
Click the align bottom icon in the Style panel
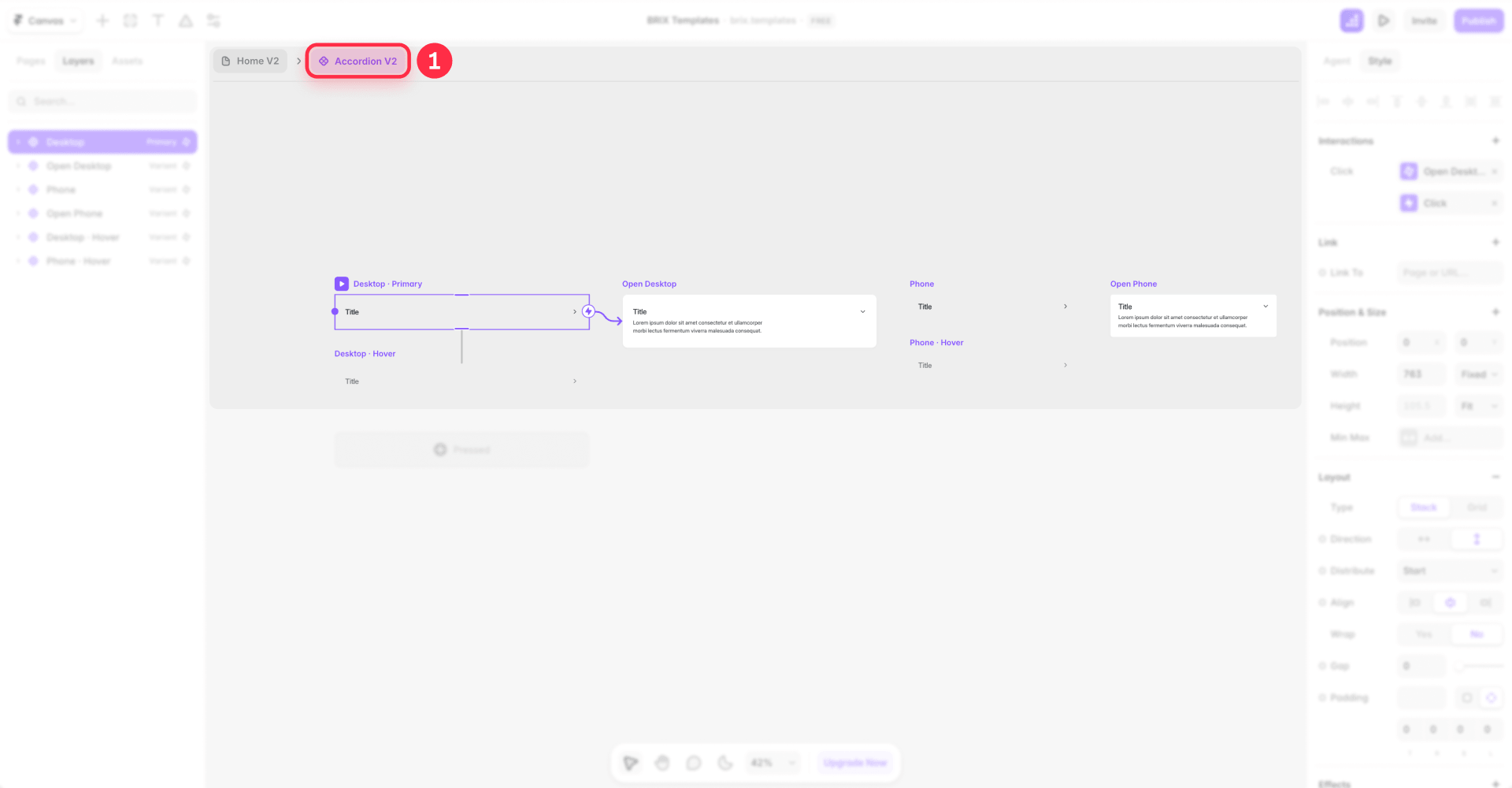(x=1446, y=102)
